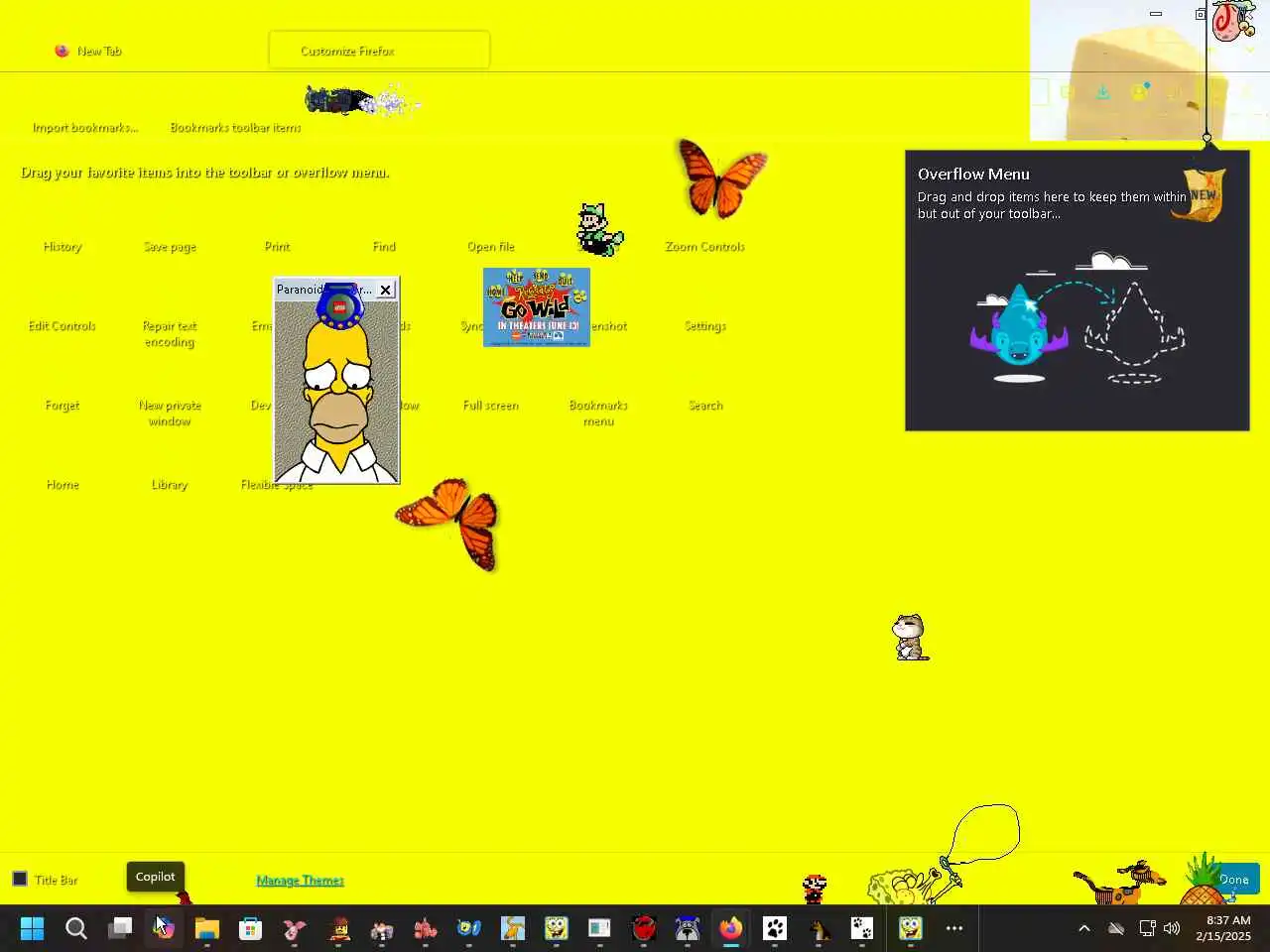Select the Print customize item
Viewport: 1270px width, 952px height.
click(277, 247)
